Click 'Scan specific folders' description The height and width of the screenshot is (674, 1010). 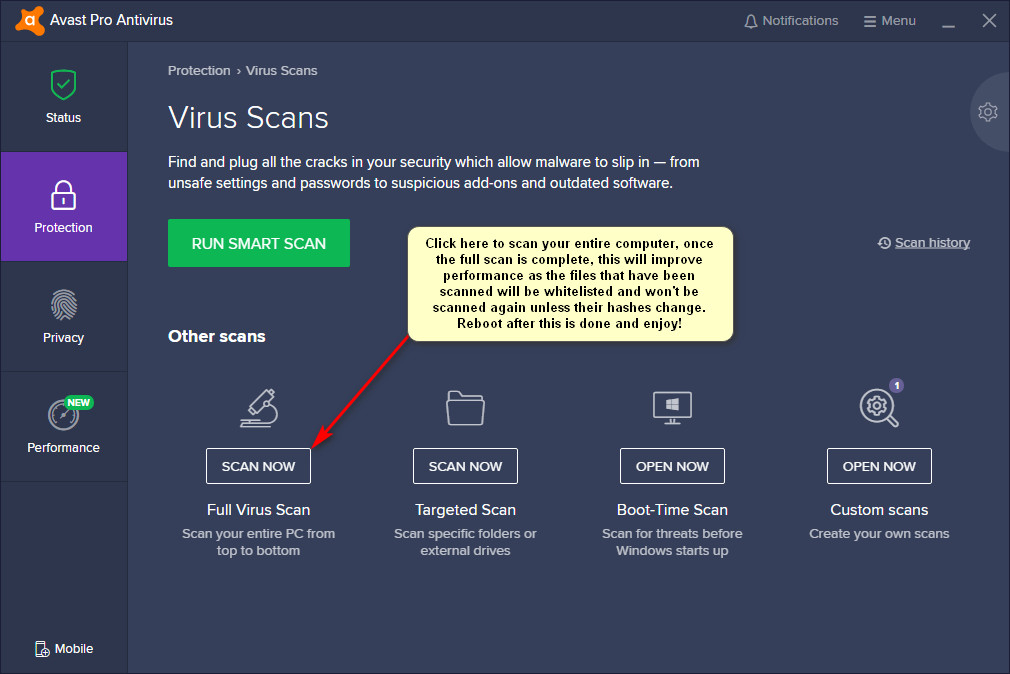tap(465, 542)
